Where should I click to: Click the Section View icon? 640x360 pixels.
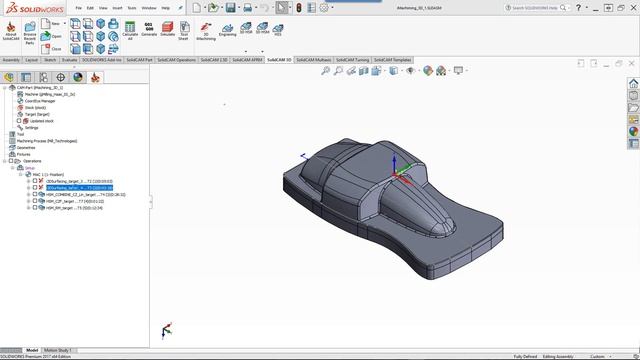point(363,71)
